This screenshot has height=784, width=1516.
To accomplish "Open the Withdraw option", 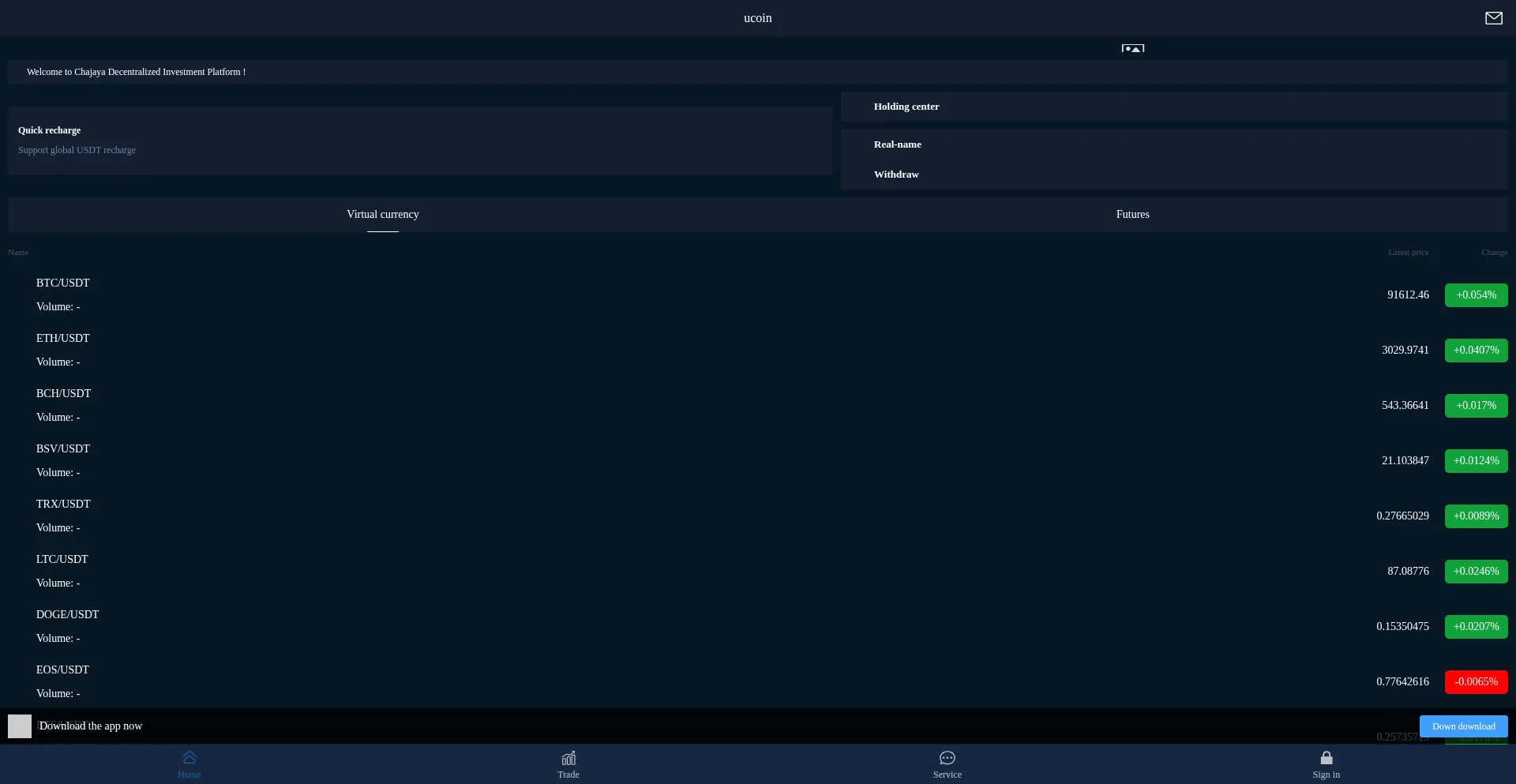I will tap(896, 174).
